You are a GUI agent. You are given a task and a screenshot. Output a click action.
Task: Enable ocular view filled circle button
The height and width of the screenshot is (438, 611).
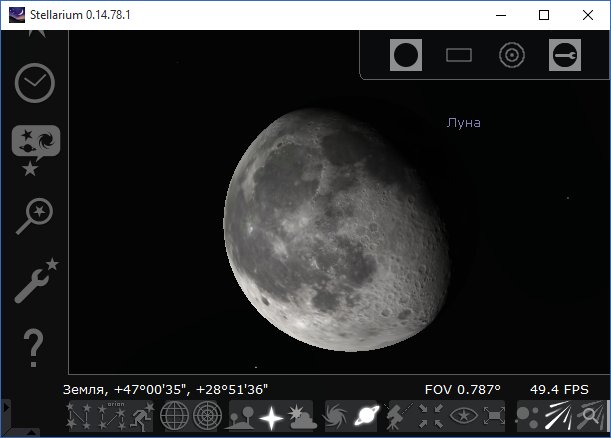pyautogui.click(x=405, y=55)
